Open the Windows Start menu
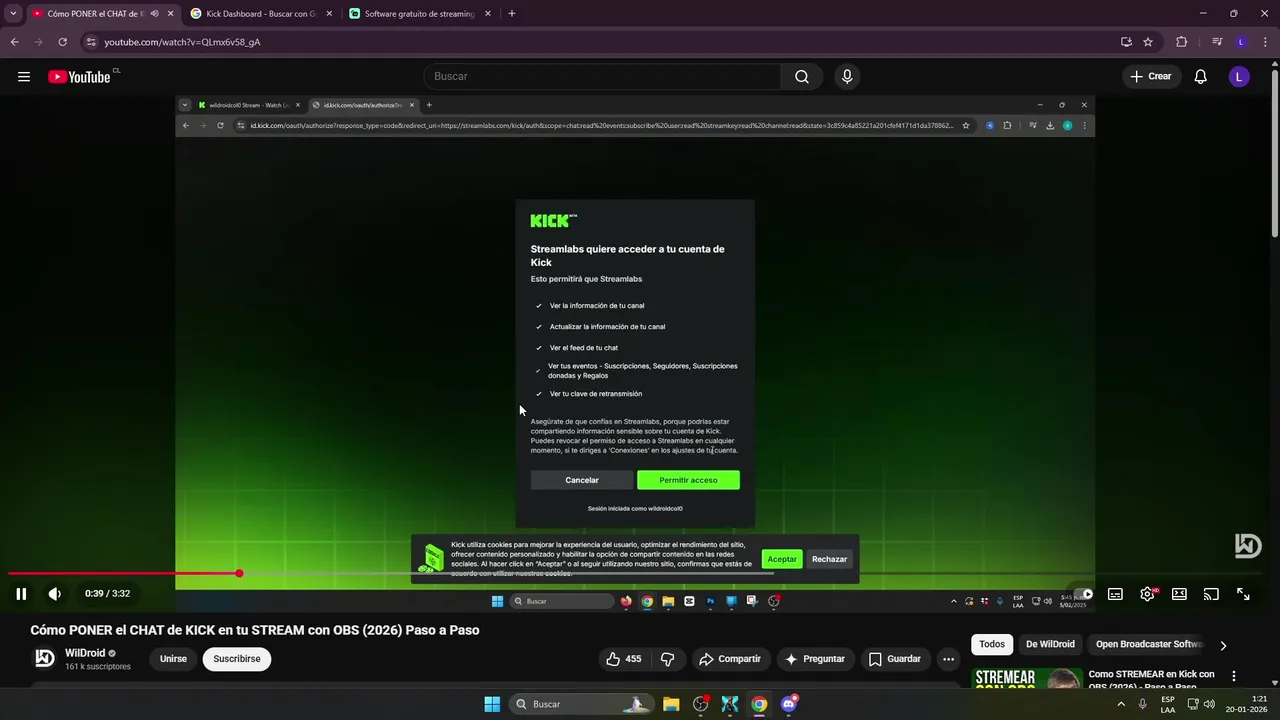This screenshot has height=720, width=1280. coord(492,704)
